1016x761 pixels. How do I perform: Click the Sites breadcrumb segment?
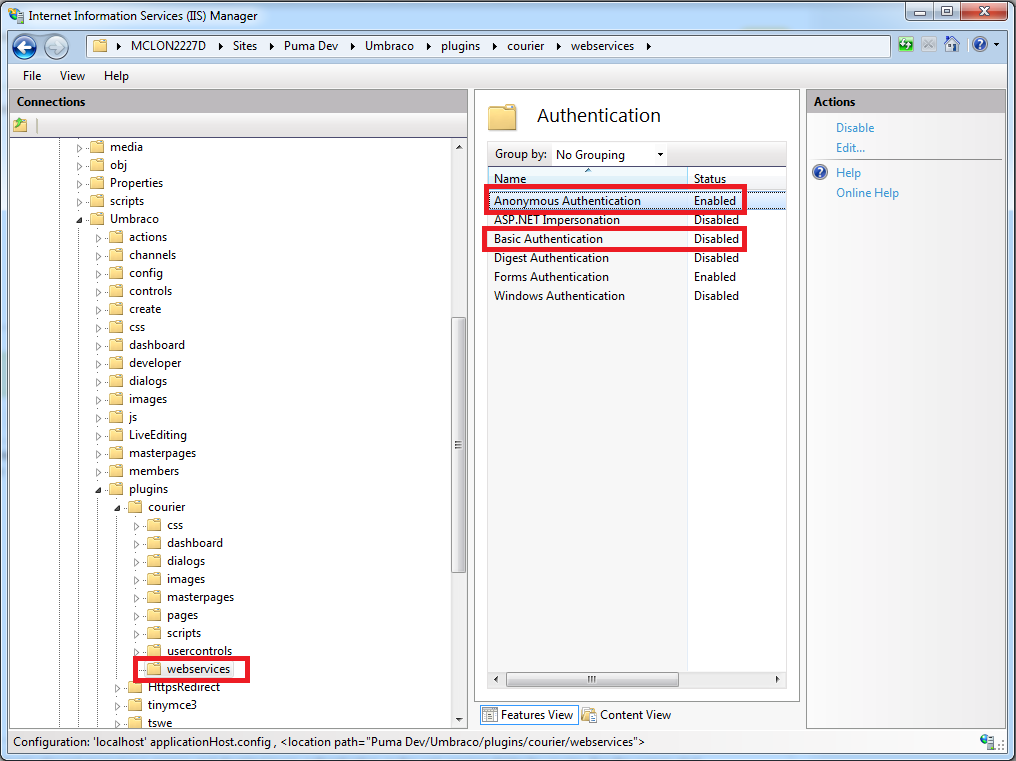tap(245, 46)
